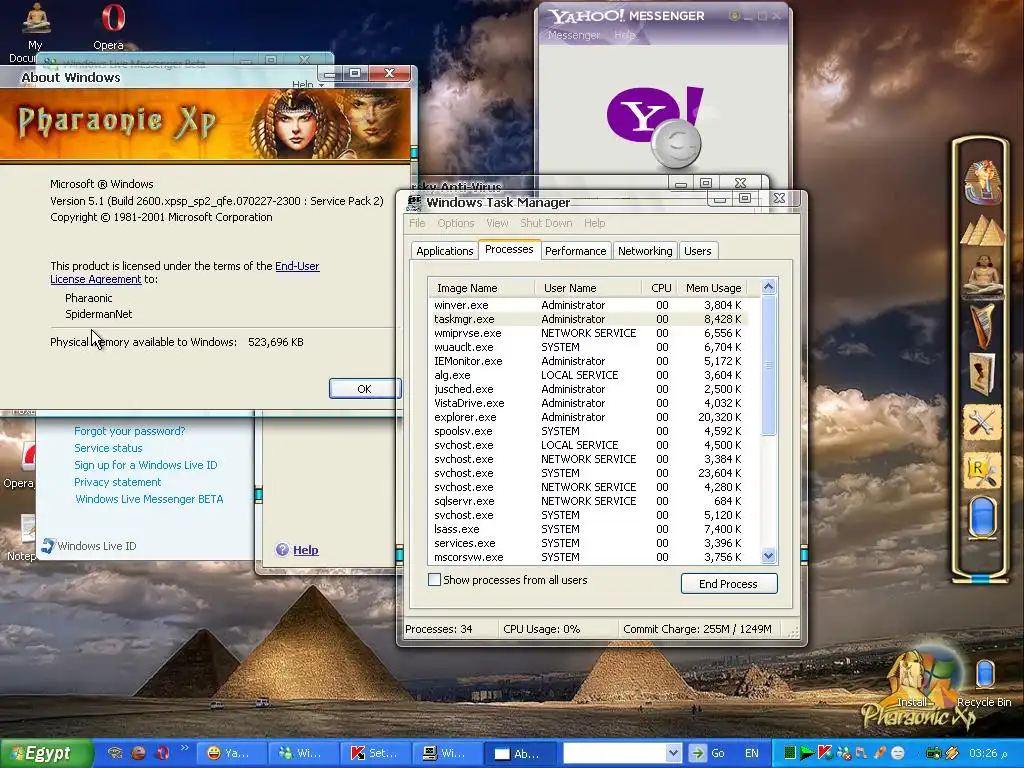
Task: Click the process list scrollbar thumb
Action: (769, 365)
